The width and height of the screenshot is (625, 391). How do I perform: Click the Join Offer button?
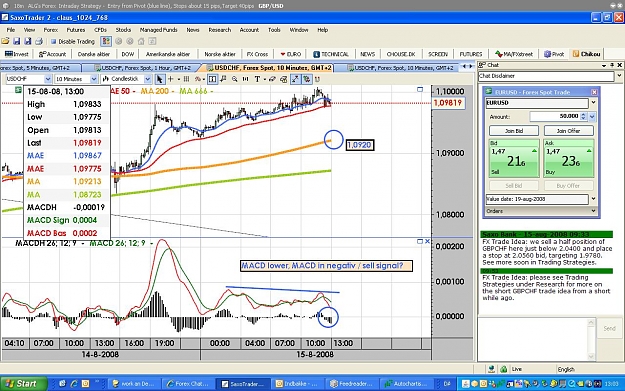(x=569, y=131)
